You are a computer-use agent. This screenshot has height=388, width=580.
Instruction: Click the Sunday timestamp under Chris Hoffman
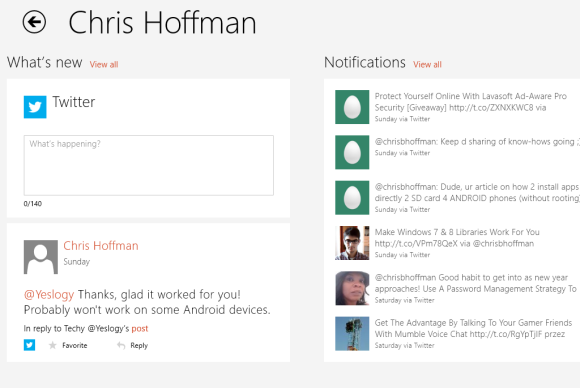77,262
